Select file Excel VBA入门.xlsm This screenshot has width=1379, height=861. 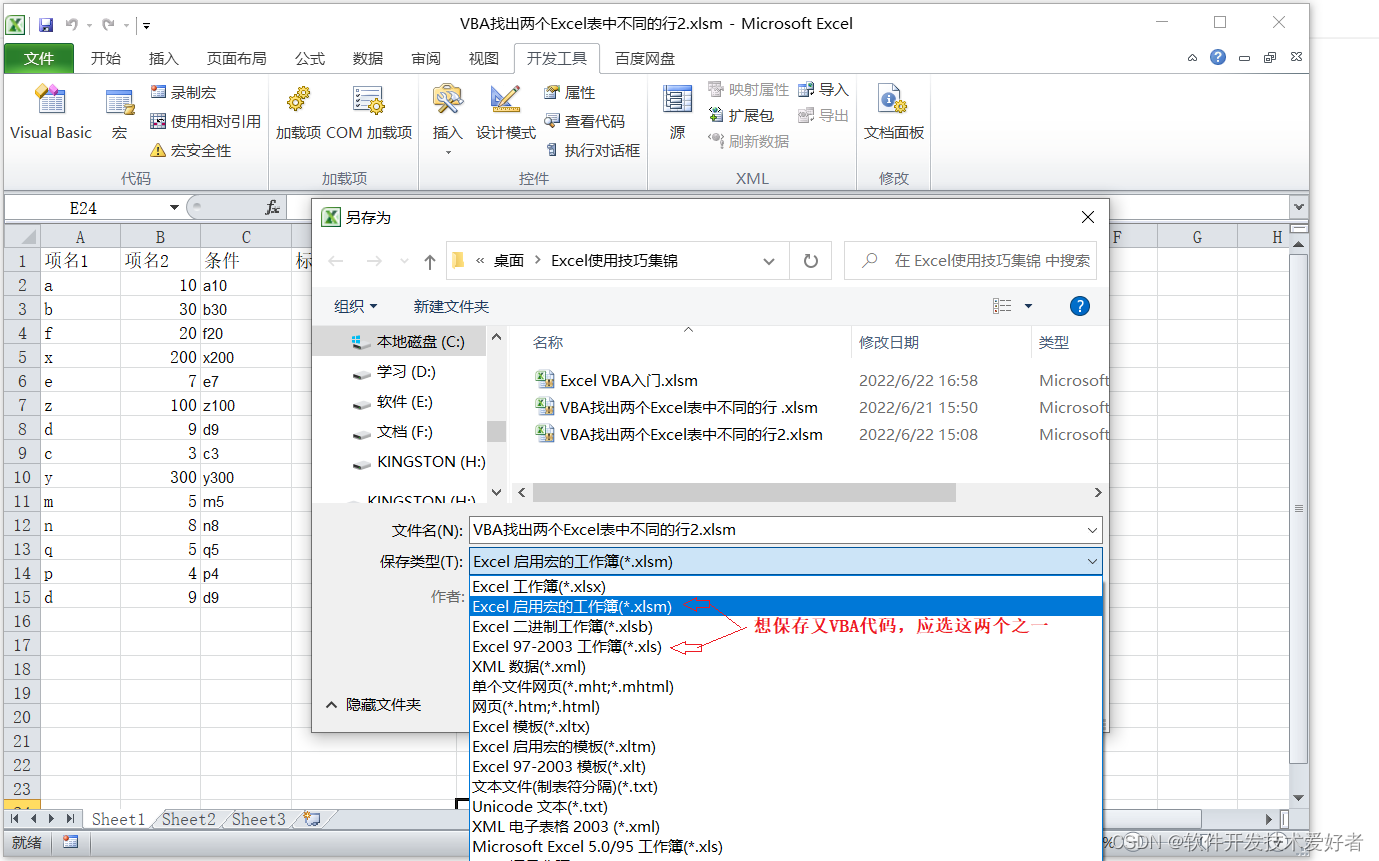click(616, 380)
